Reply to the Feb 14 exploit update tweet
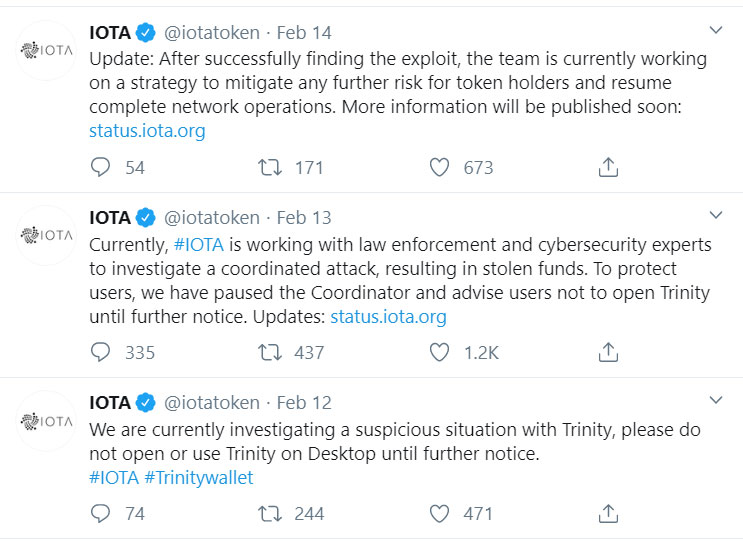Screen dimensions: 743x541 pos(100,168)
